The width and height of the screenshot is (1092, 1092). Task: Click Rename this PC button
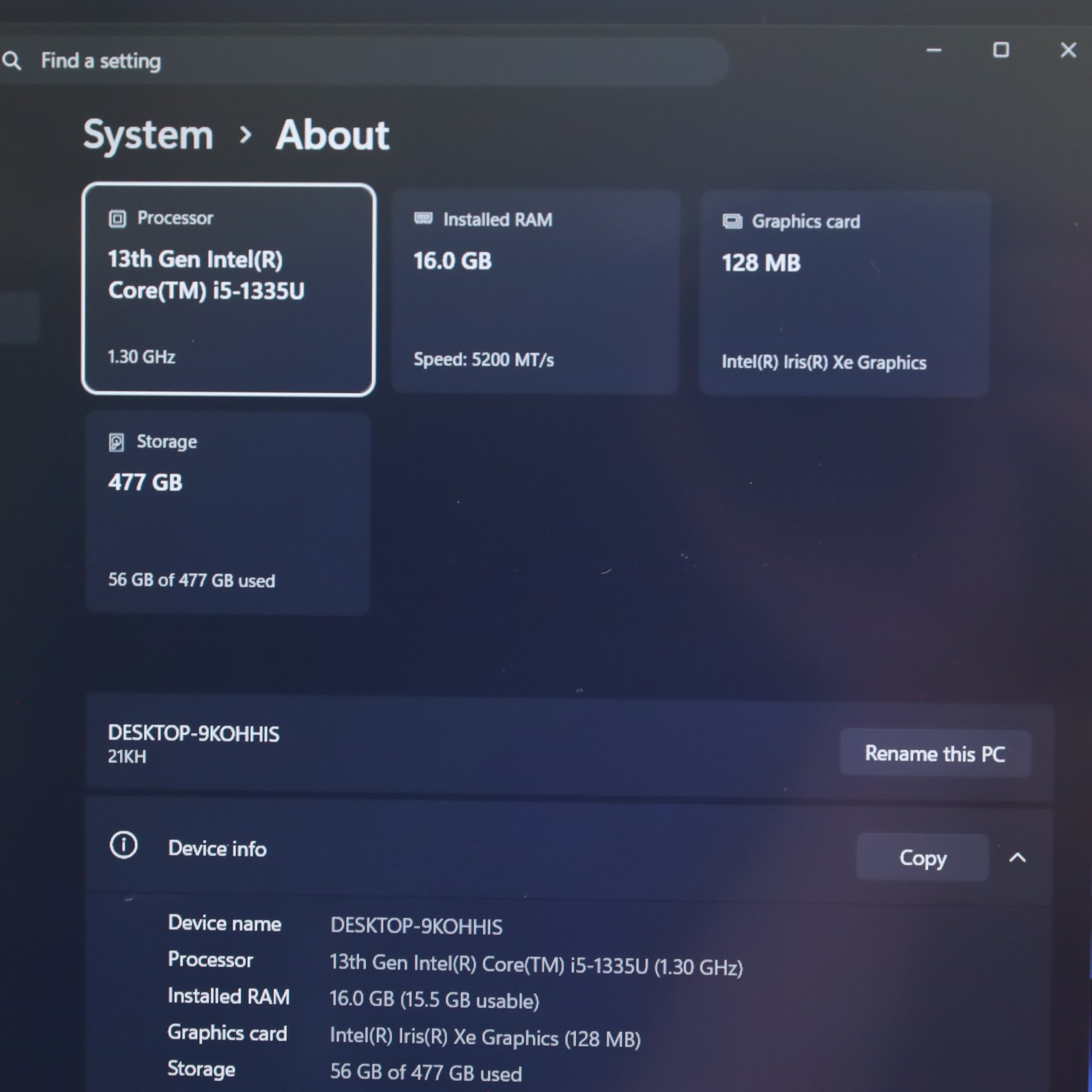(935, 753)
